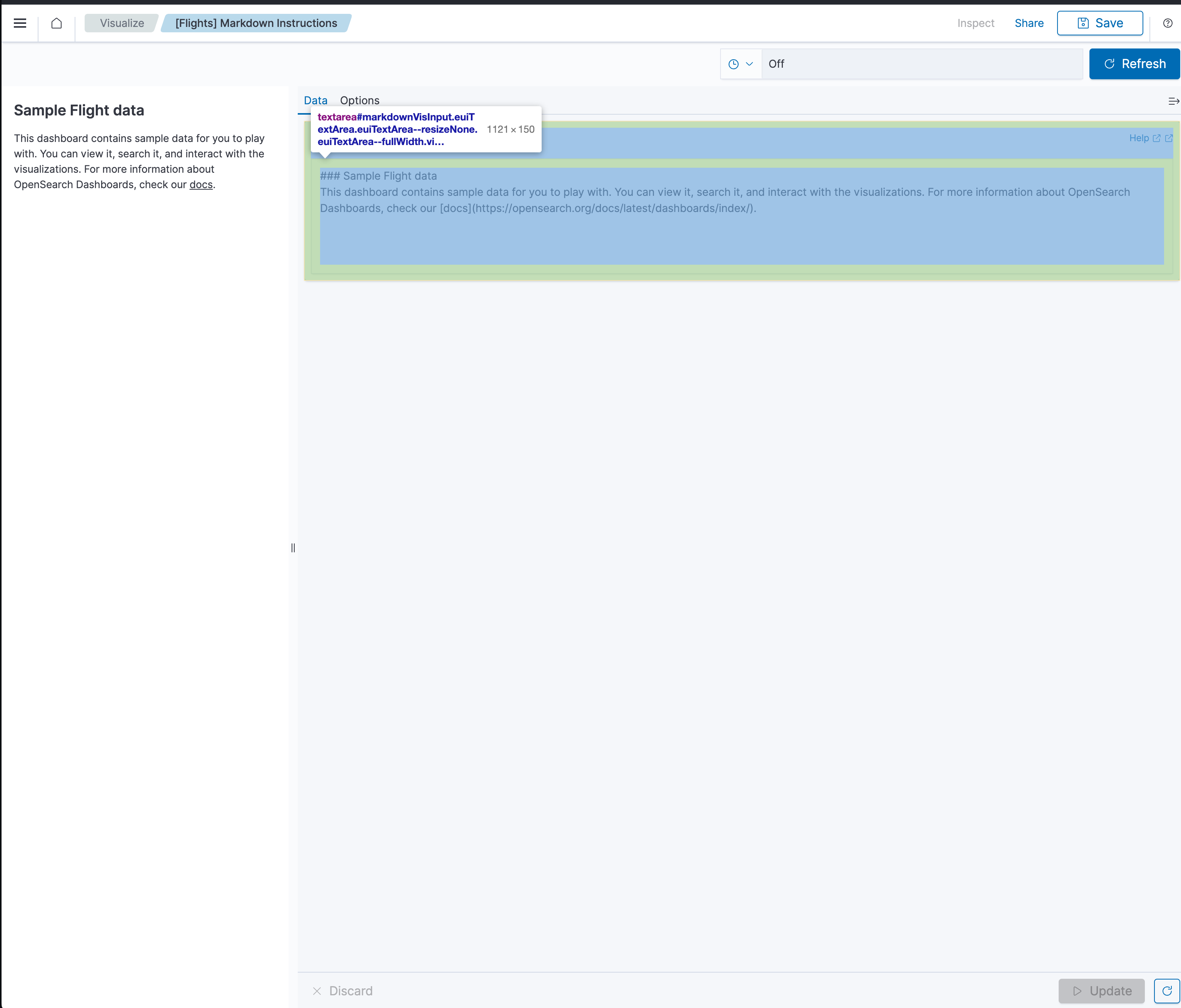Click the Inspect option
The height and width of the screenshot is (1008, 1181).
coord(976,23)
